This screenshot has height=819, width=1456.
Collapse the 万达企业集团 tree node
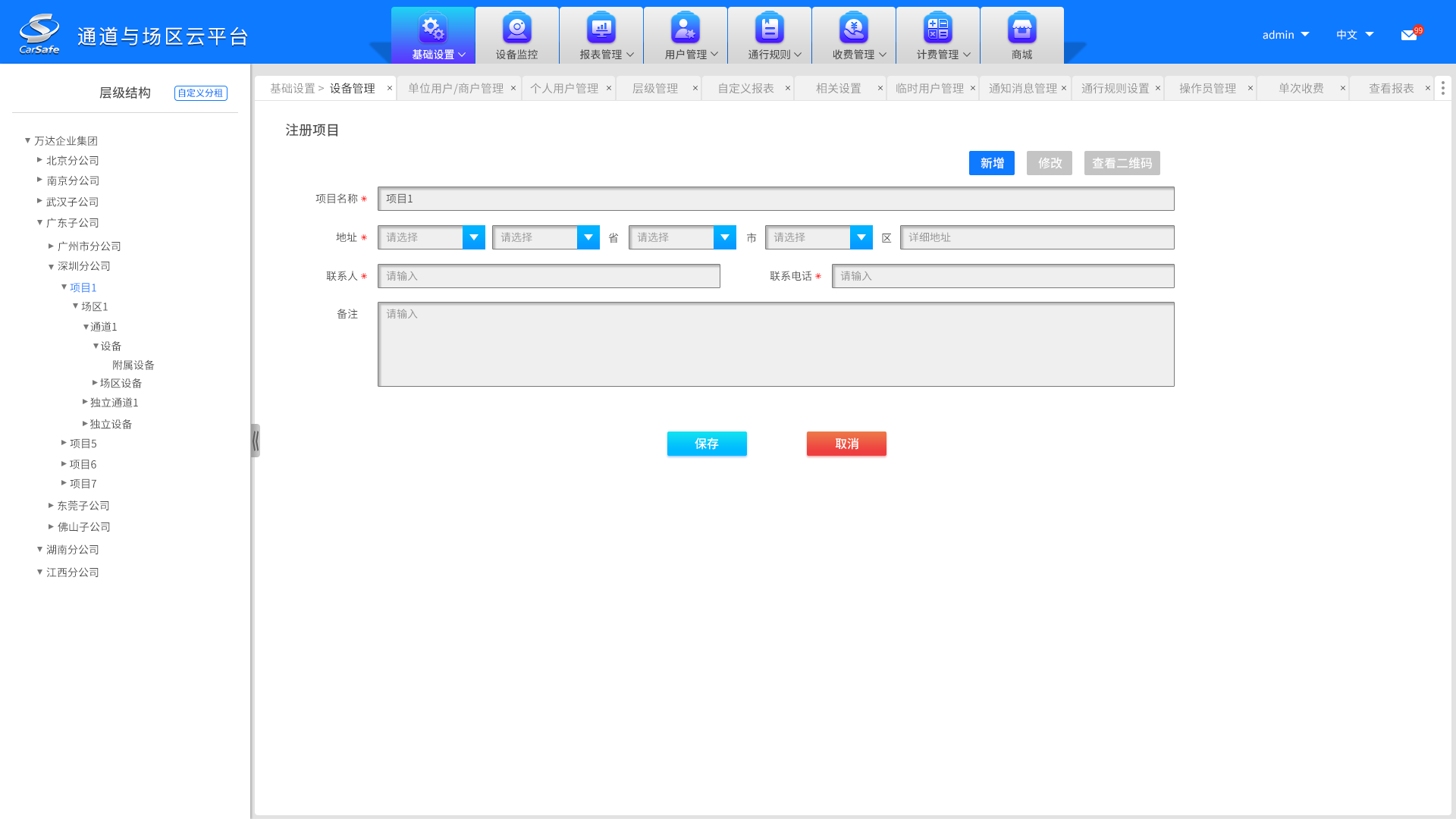tap(28, 140)
